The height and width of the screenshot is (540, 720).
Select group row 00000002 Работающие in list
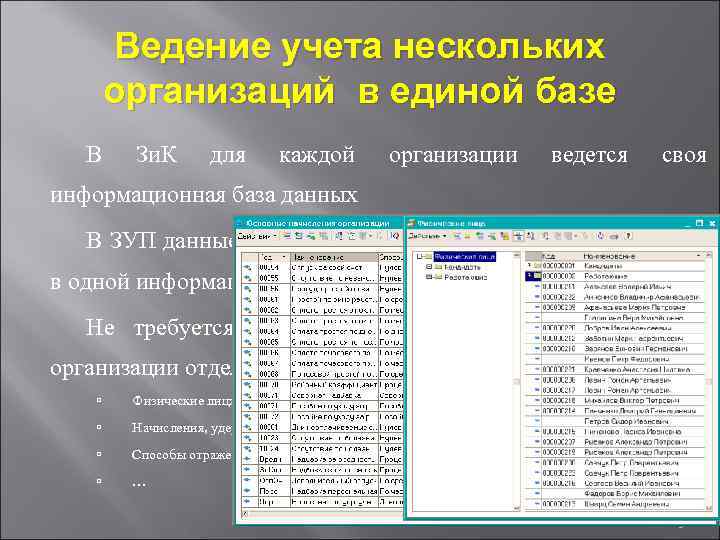615,276
